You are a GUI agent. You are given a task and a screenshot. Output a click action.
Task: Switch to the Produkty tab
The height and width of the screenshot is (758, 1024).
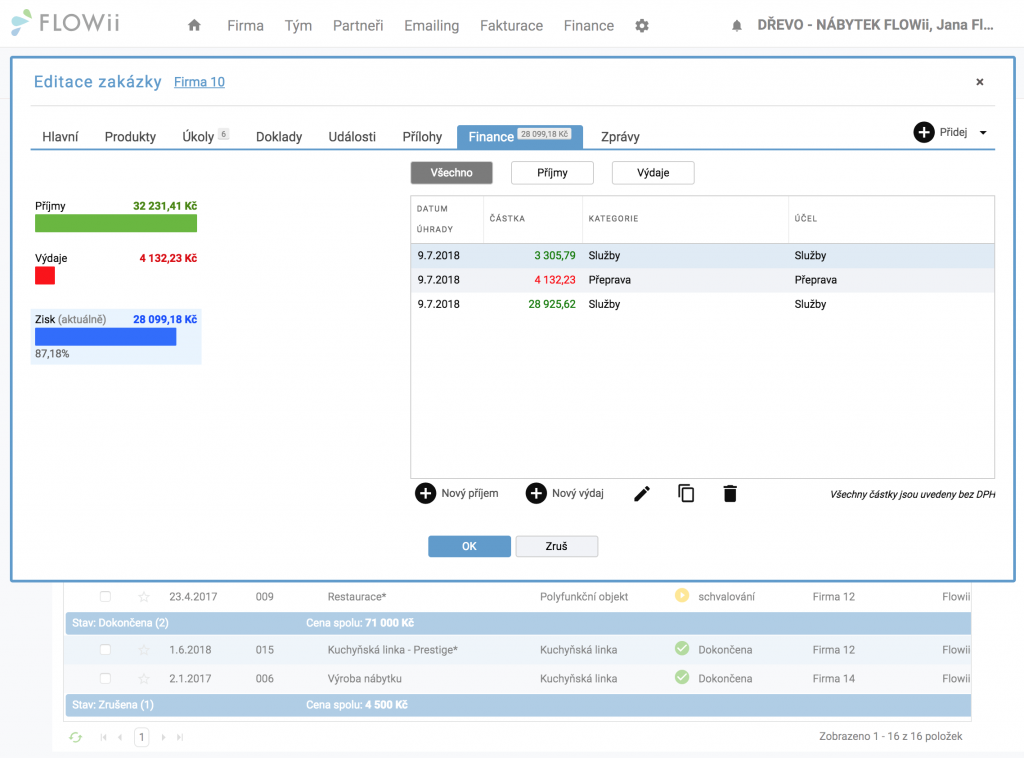[x=130, y=136]
